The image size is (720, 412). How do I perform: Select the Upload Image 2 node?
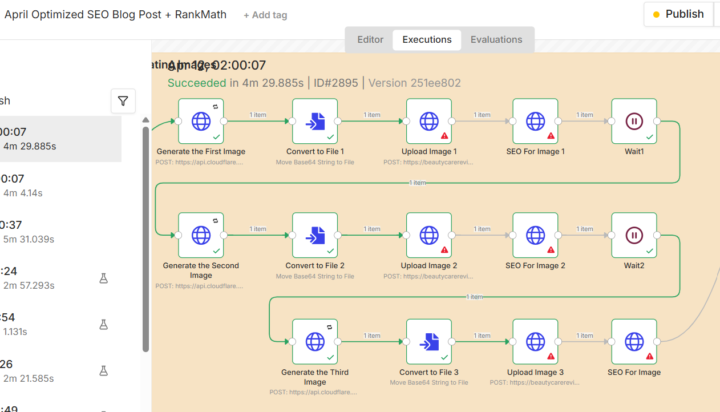pos(428,235)
